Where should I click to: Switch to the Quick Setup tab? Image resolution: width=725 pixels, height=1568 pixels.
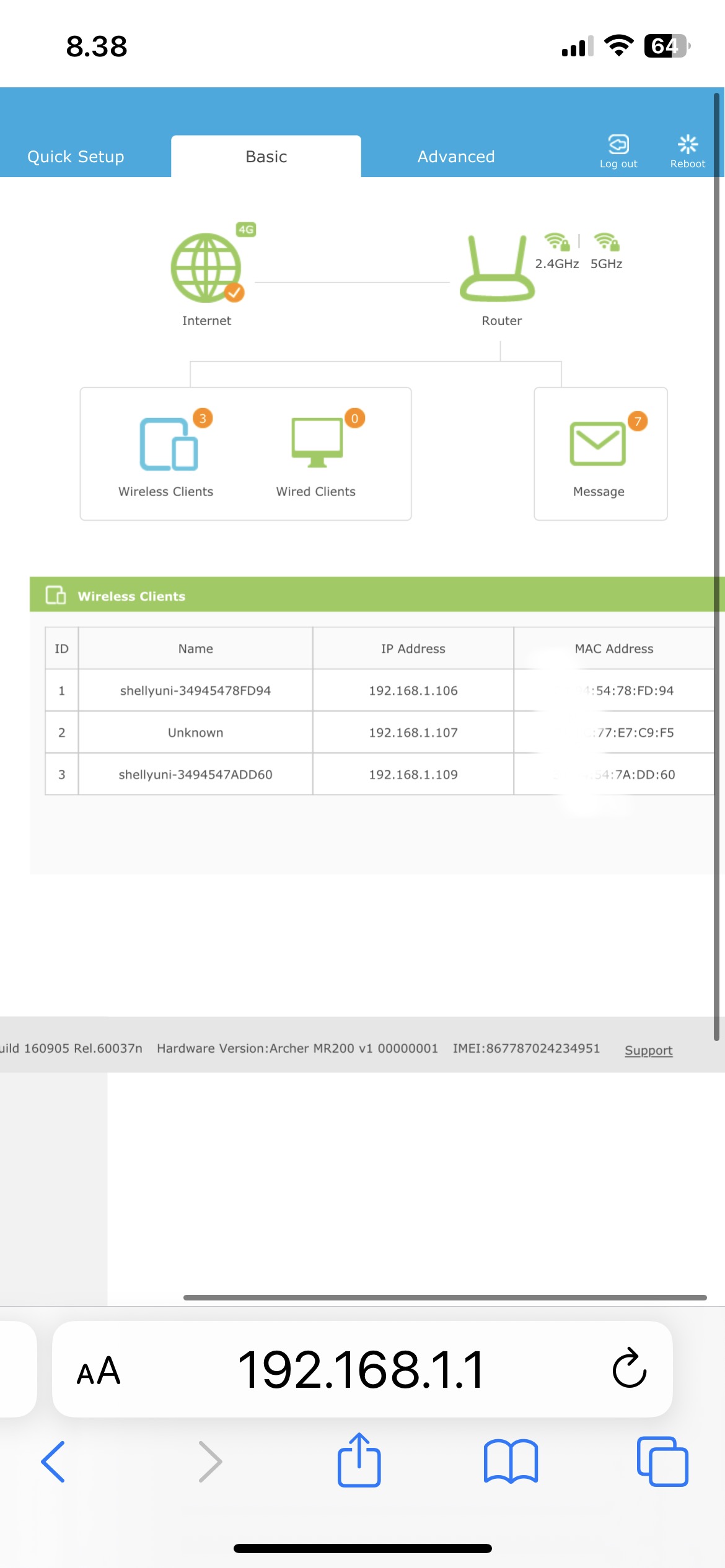tap(76, 157)
